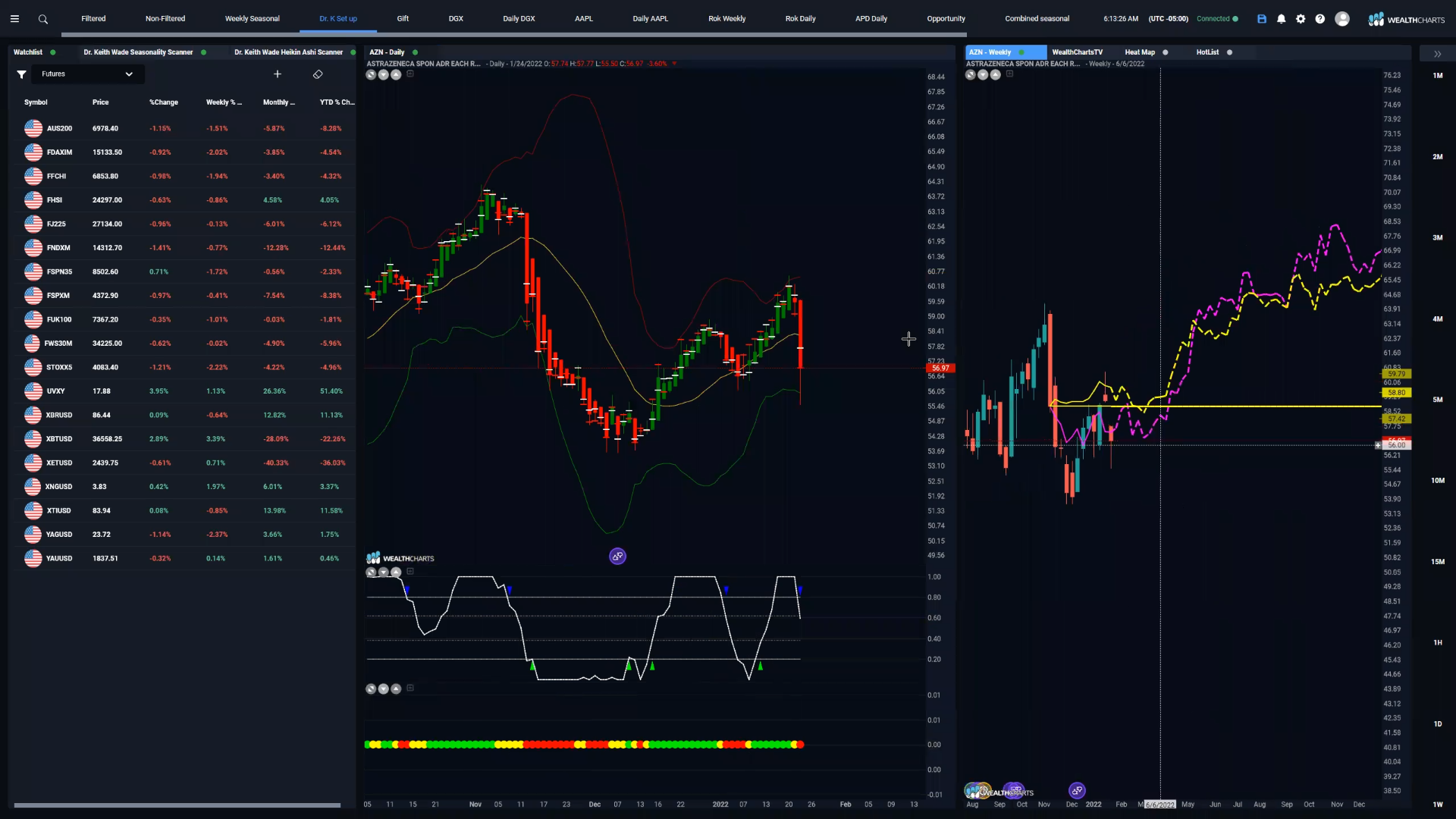
Task: Select the 1H timeframe button
Action: coord(1437,643)
